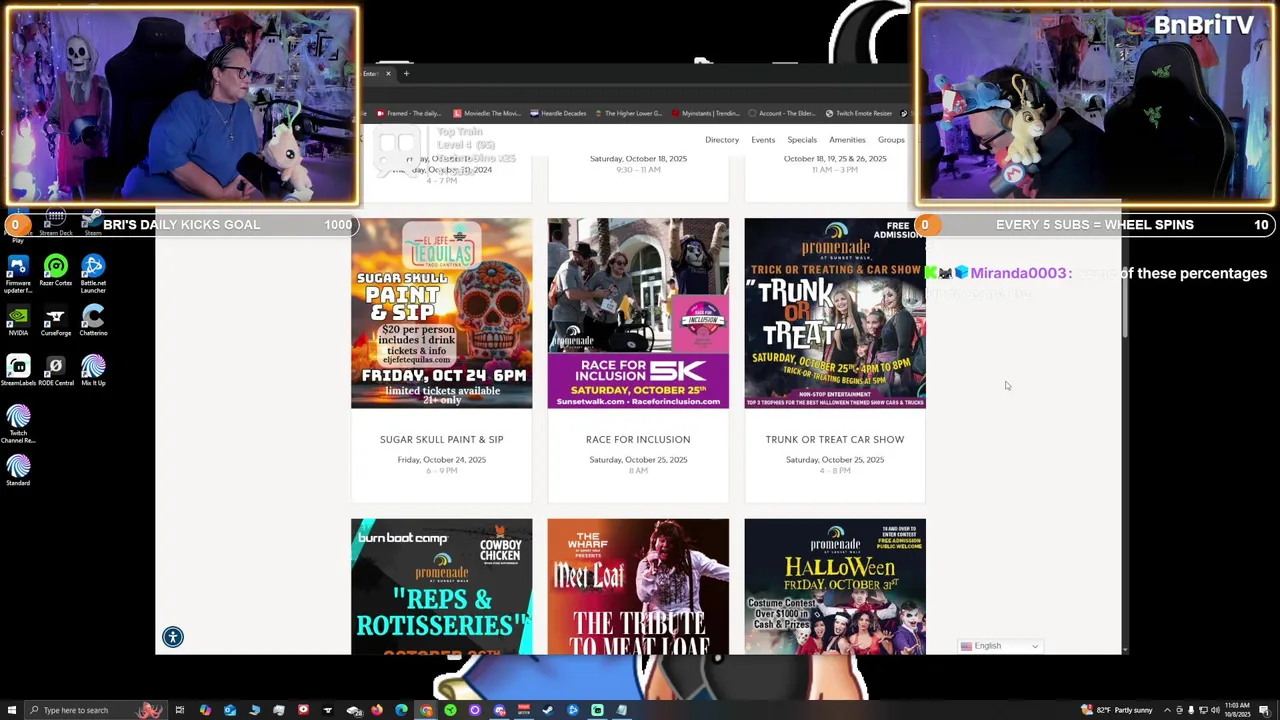
Task: Open Twitch Channel Re... desktop shortcut
Action: pyautogui.click(x=18, y=424)
